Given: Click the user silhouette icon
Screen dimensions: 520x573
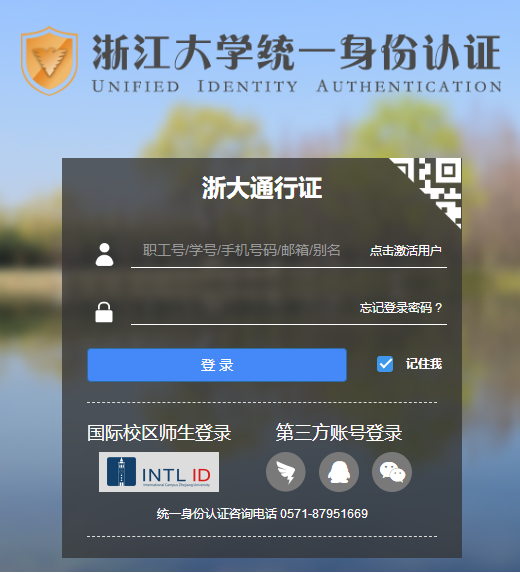Looking at the screenshot, I should [x=104, y=254].
